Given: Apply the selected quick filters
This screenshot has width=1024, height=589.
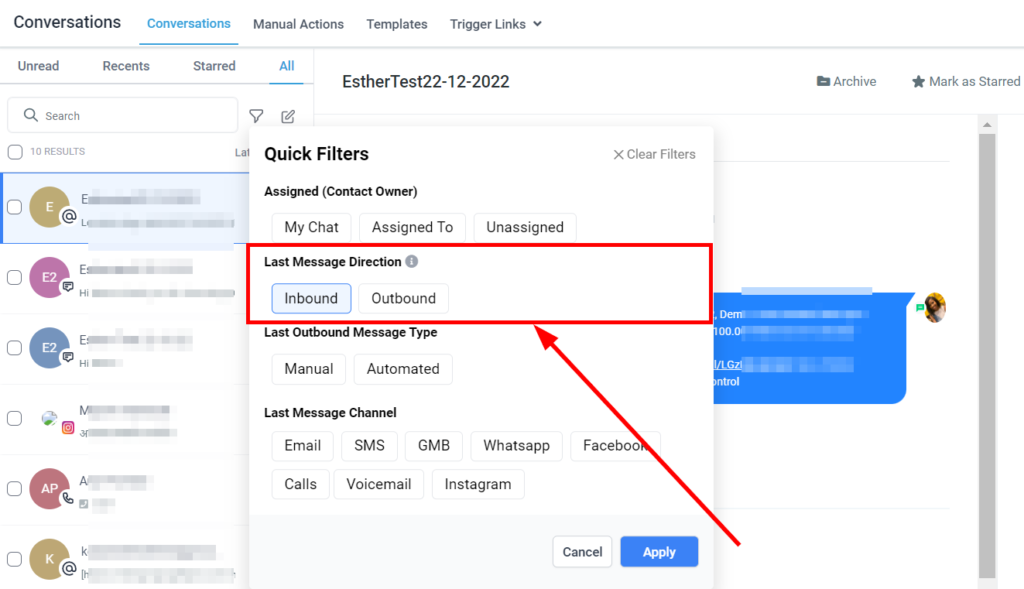Looking at the screenshot, I should [x=659, y=552].
